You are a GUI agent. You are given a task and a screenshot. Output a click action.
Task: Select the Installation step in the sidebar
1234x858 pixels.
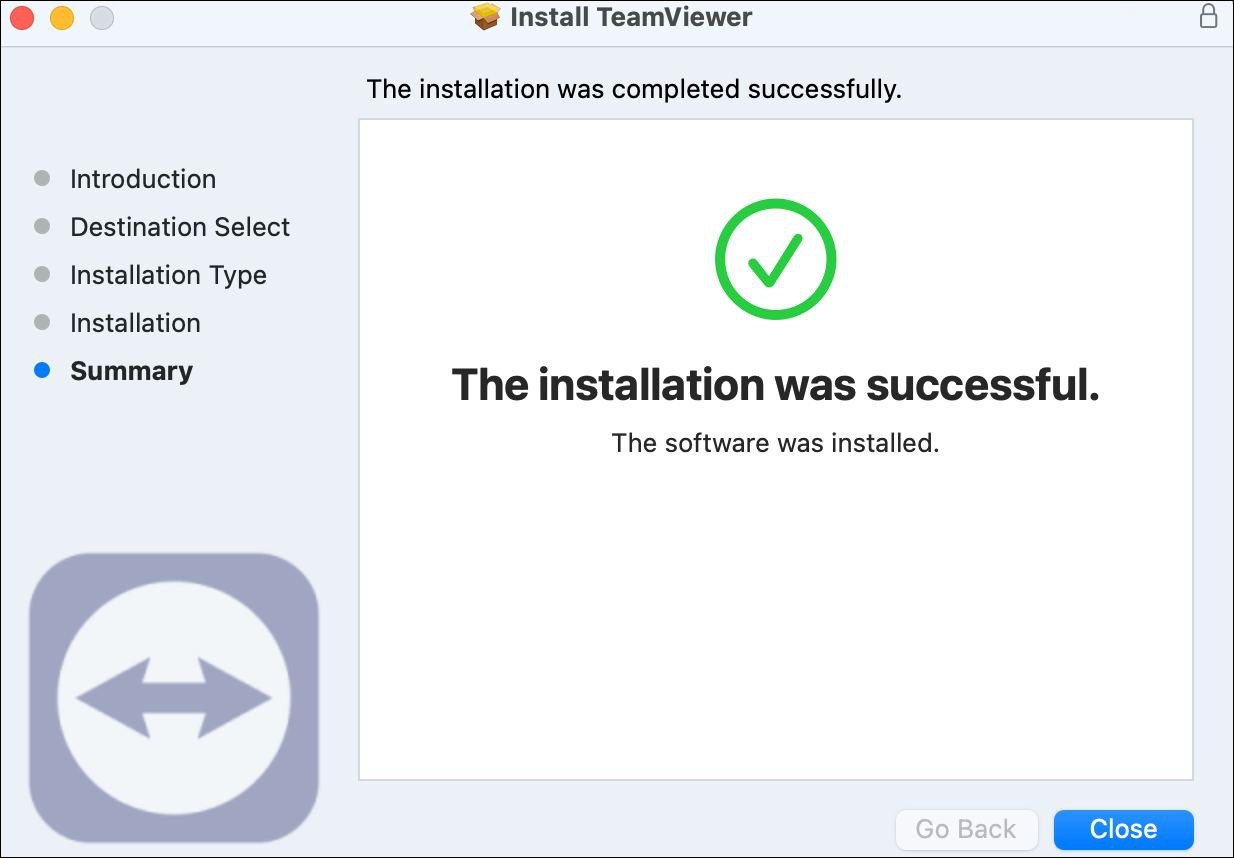(135, 323)
